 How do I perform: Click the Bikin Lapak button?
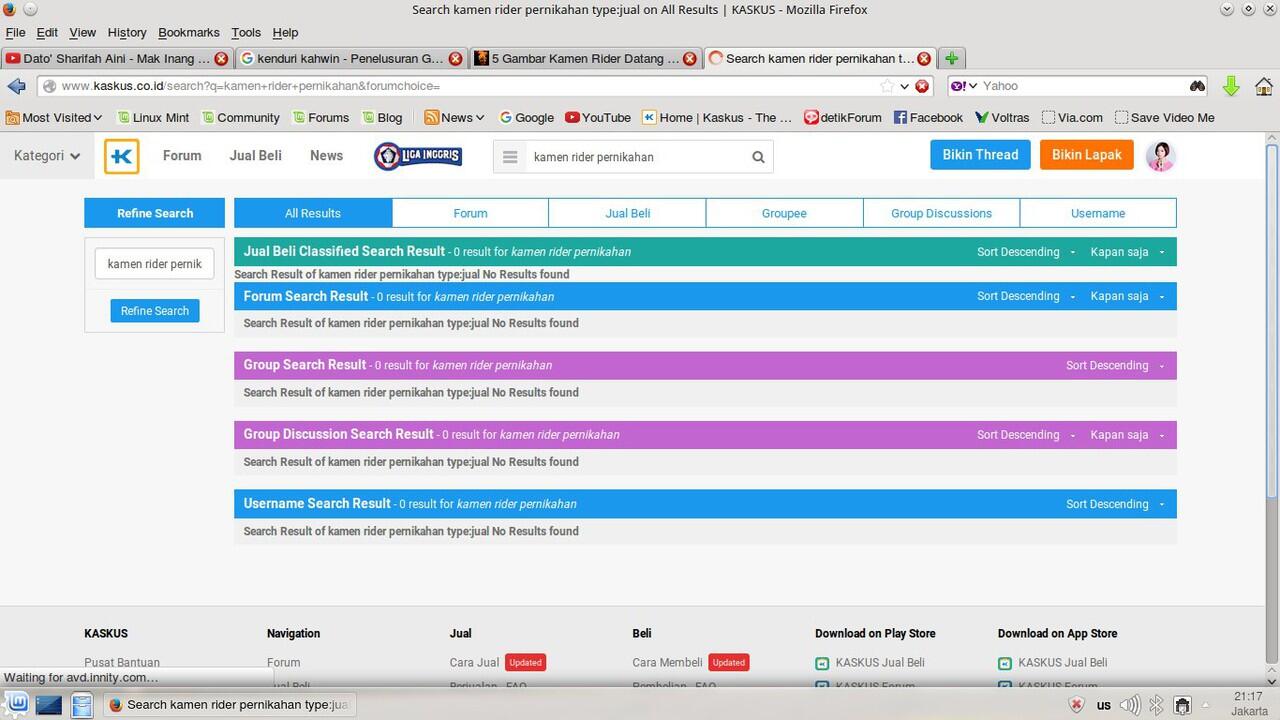point(1086,155)
